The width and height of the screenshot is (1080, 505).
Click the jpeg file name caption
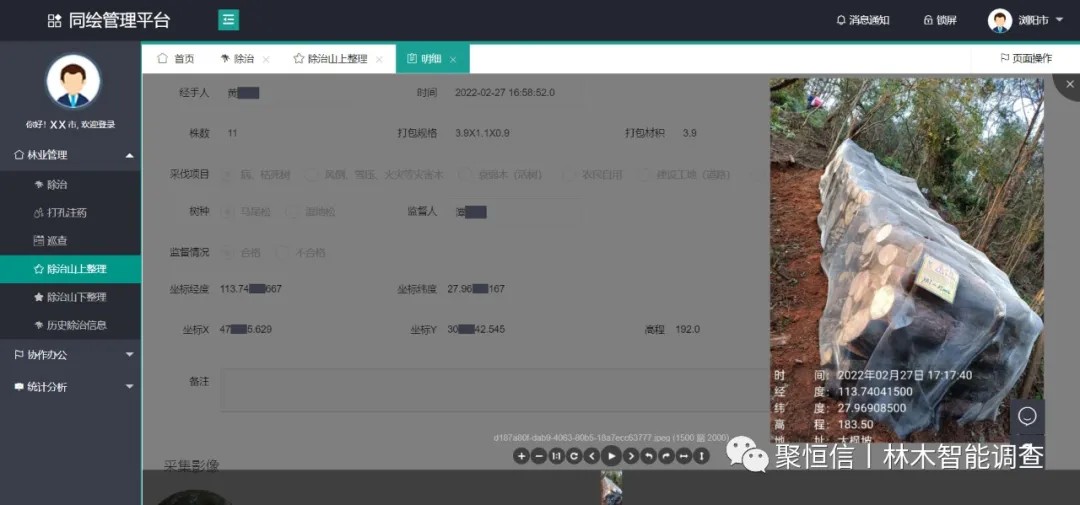611,437
